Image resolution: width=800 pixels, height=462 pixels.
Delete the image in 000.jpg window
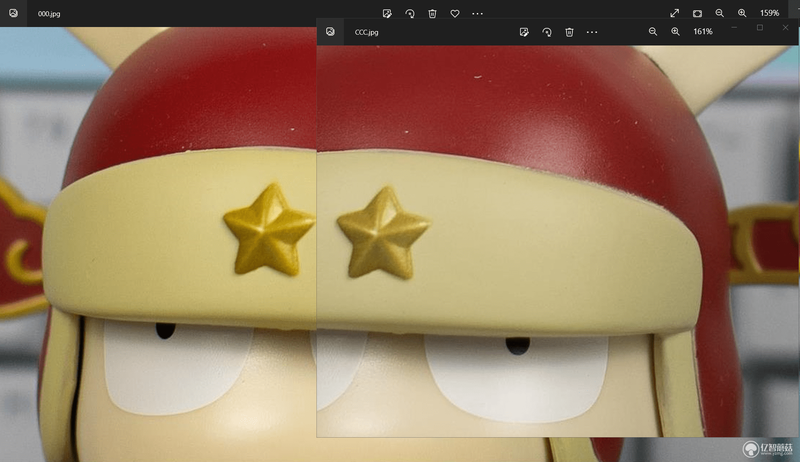click(432, 13)
